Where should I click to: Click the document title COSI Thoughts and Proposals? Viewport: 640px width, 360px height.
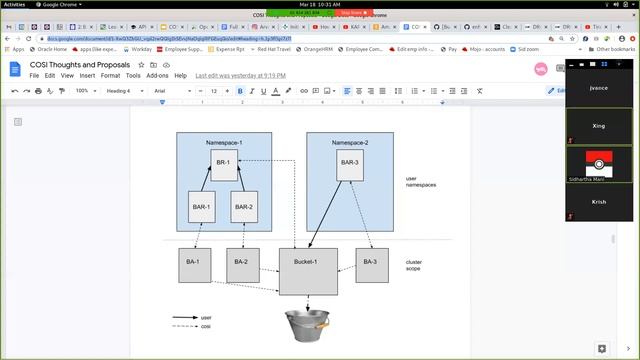pos(80,65)
